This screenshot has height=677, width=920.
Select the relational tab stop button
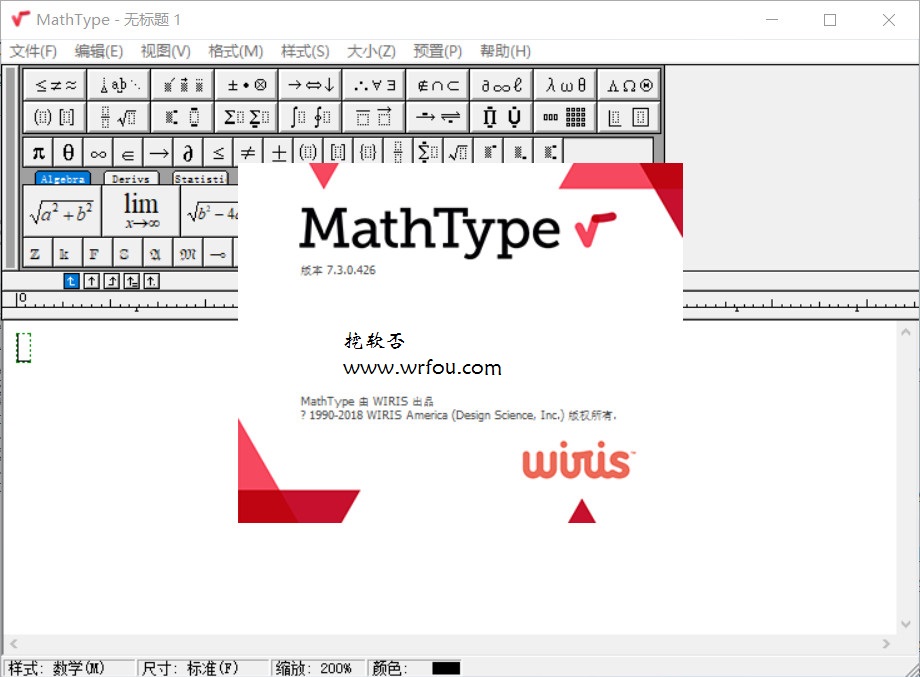131,282
